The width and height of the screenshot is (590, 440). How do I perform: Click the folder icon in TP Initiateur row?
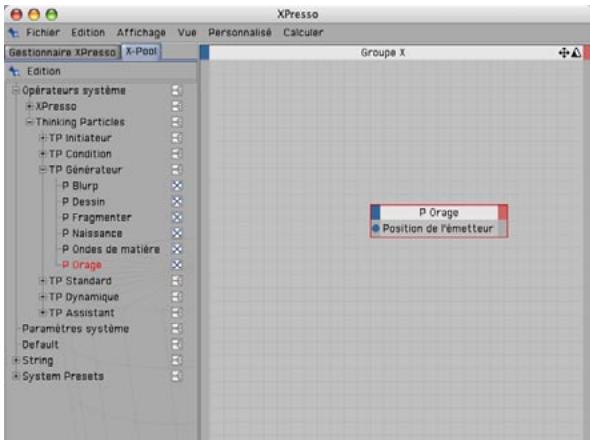pyautogui.click(x=176, y=138)
